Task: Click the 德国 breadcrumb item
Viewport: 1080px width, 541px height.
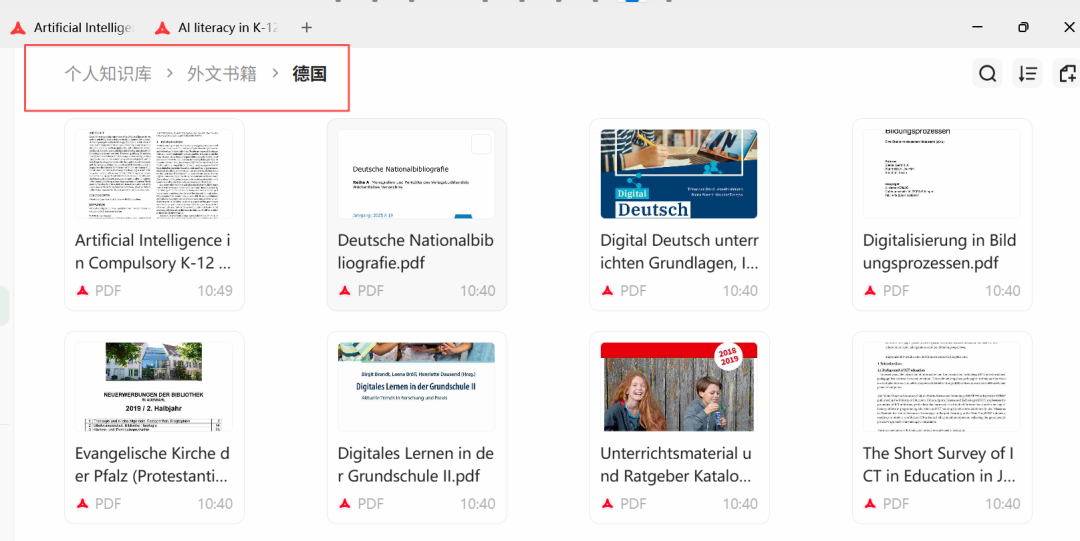Action: [x=309, y=74]
